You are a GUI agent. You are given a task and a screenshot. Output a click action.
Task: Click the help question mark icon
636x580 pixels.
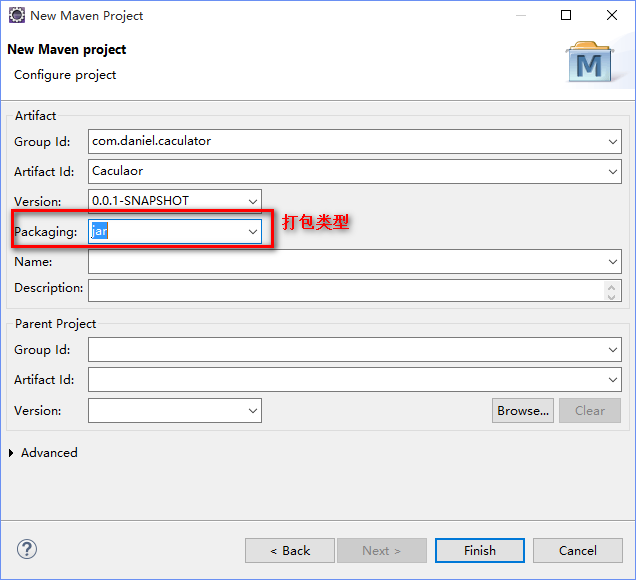[x=27, y=549]
